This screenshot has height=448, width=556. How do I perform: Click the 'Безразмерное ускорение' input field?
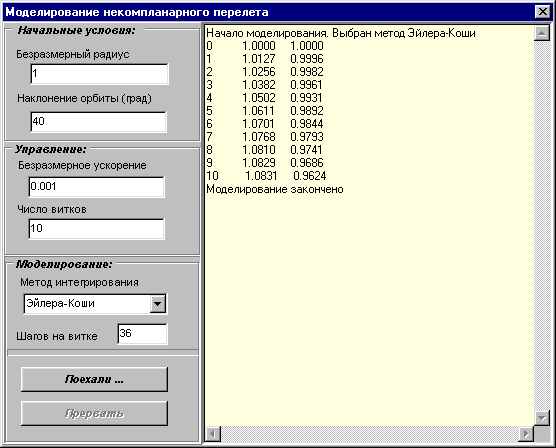(96, 187)
